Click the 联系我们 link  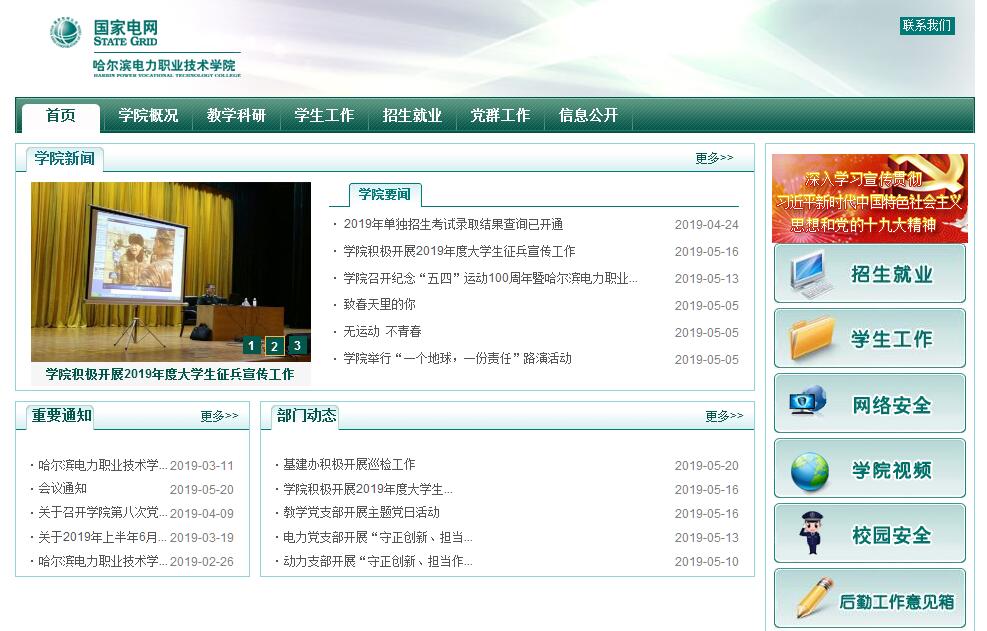pos(926,26)
